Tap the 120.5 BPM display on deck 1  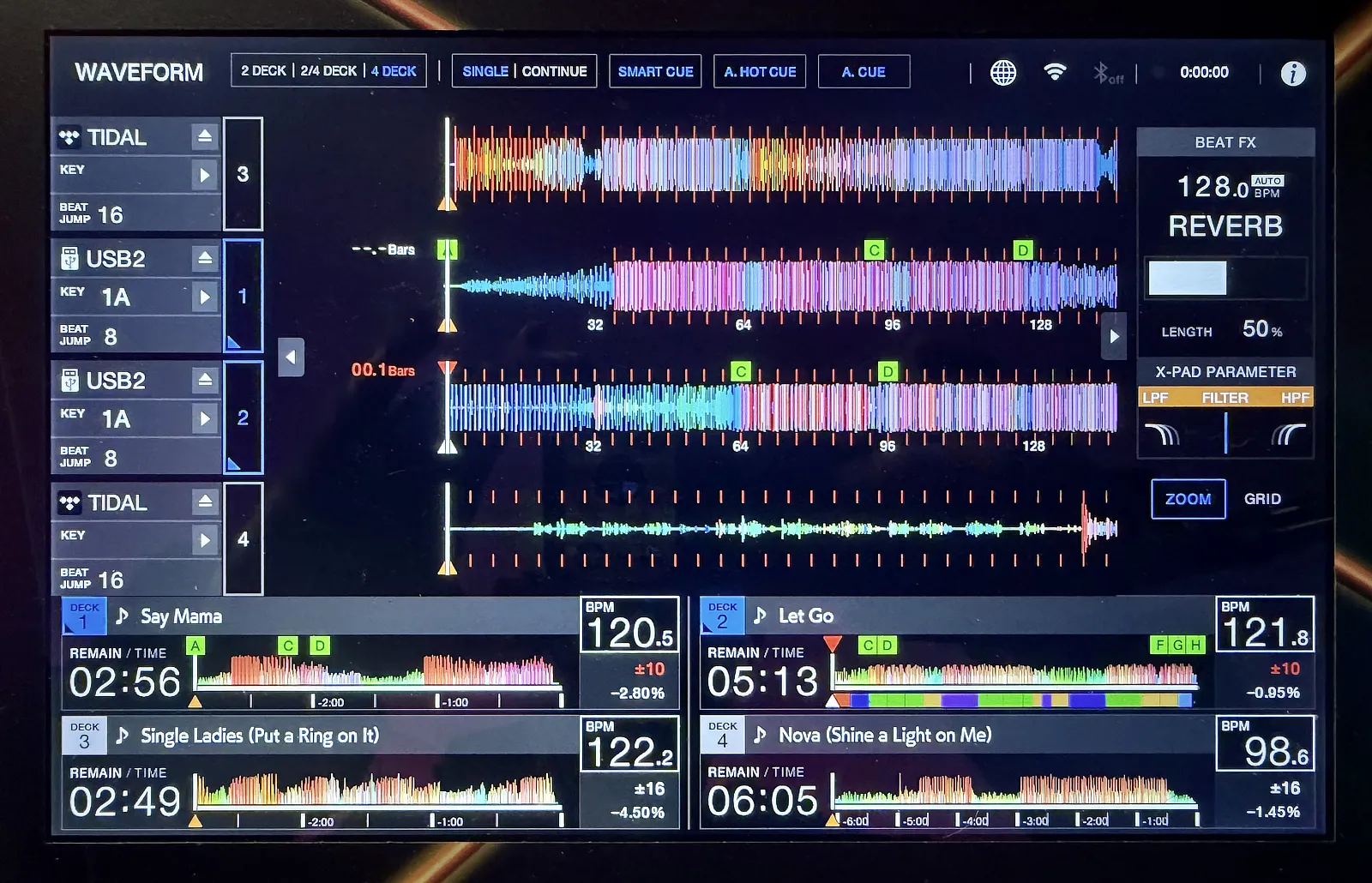click(629, 625)
